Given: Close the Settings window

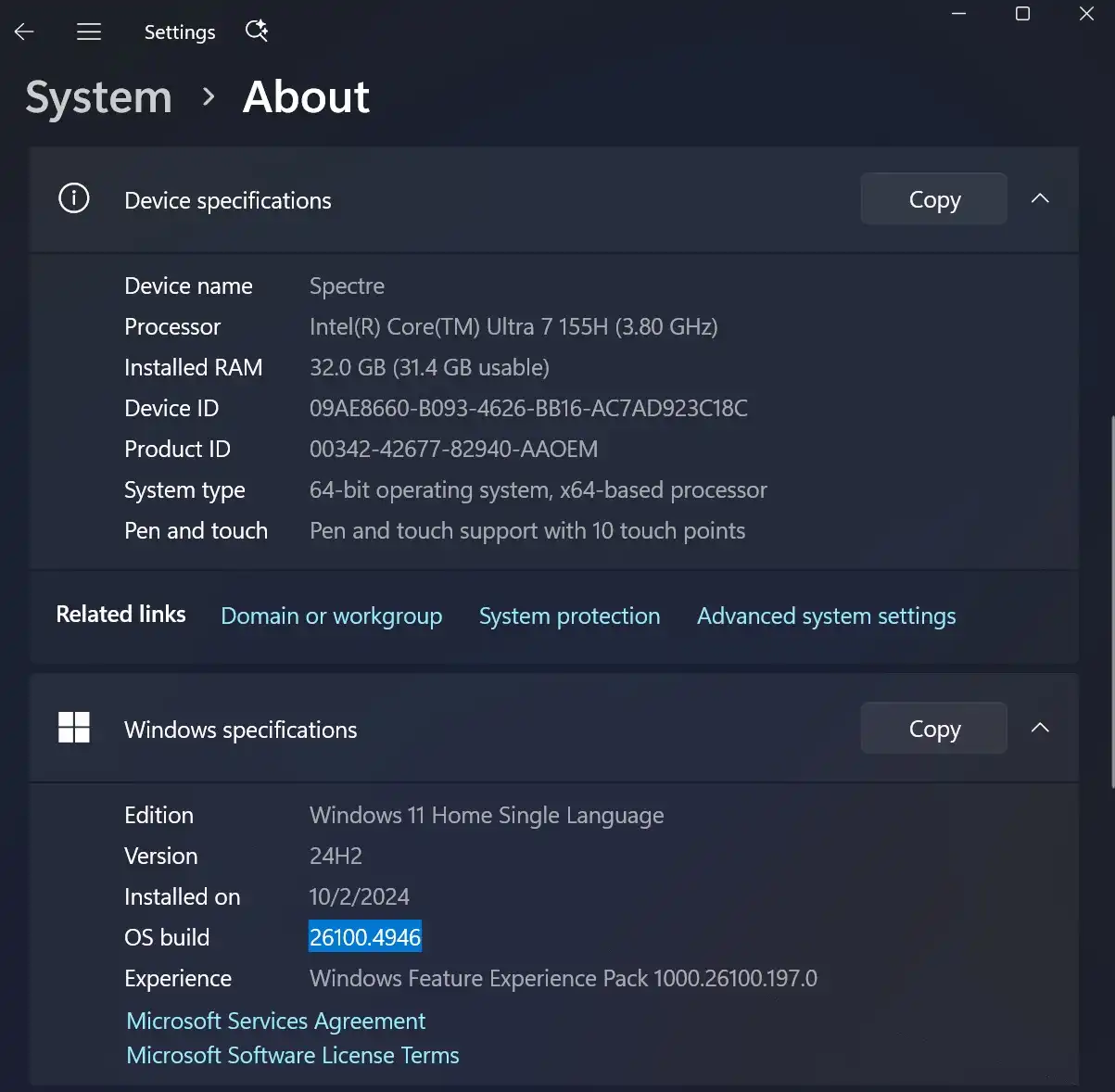Looking at the screenshot, I should (1086, 14).
